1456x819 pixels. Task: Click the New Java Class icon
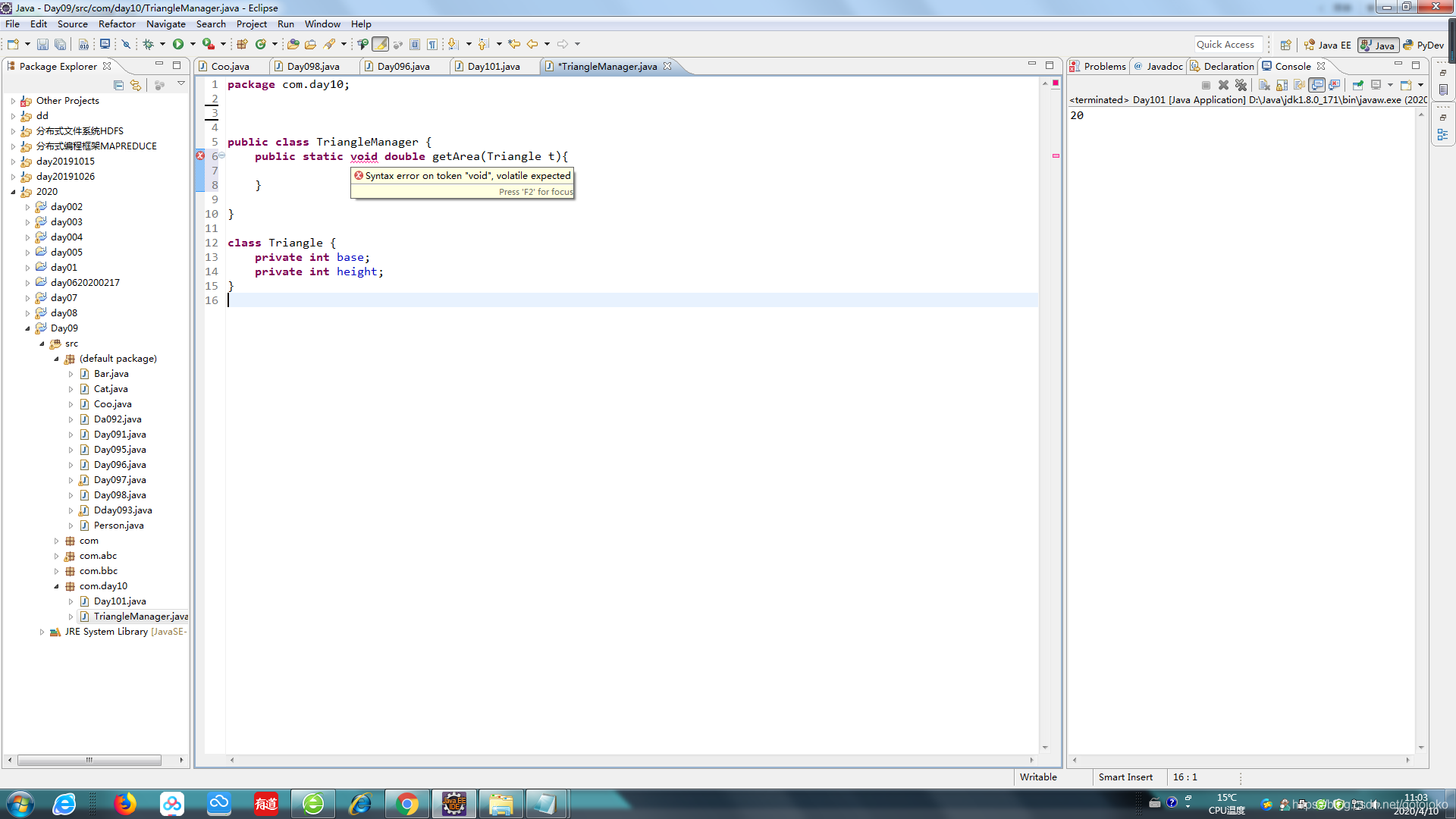click(261, 45)
